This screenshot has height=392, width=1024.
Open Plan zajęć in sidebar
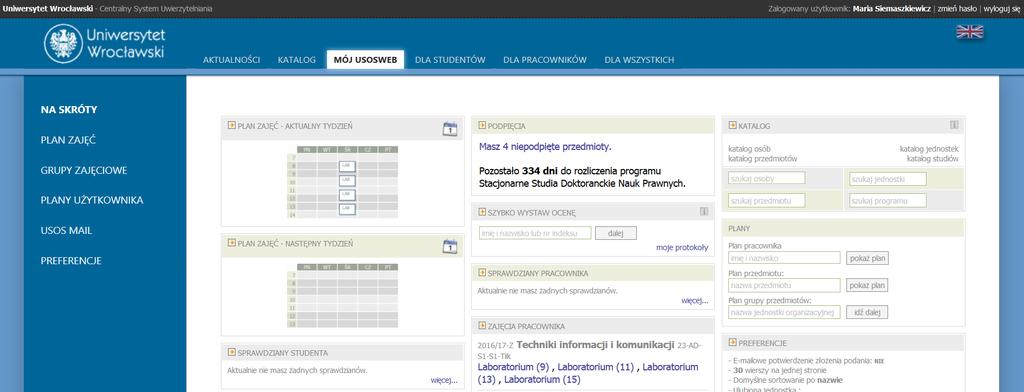tap(69, 140)
